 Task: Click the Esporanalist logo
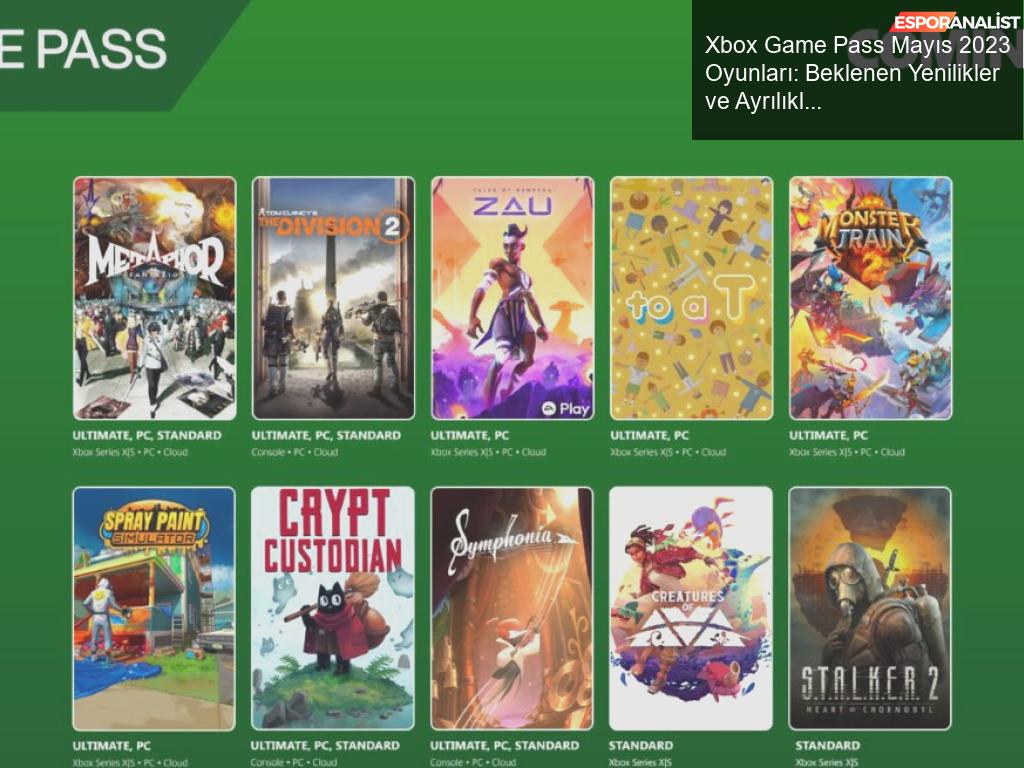[956, 22]
